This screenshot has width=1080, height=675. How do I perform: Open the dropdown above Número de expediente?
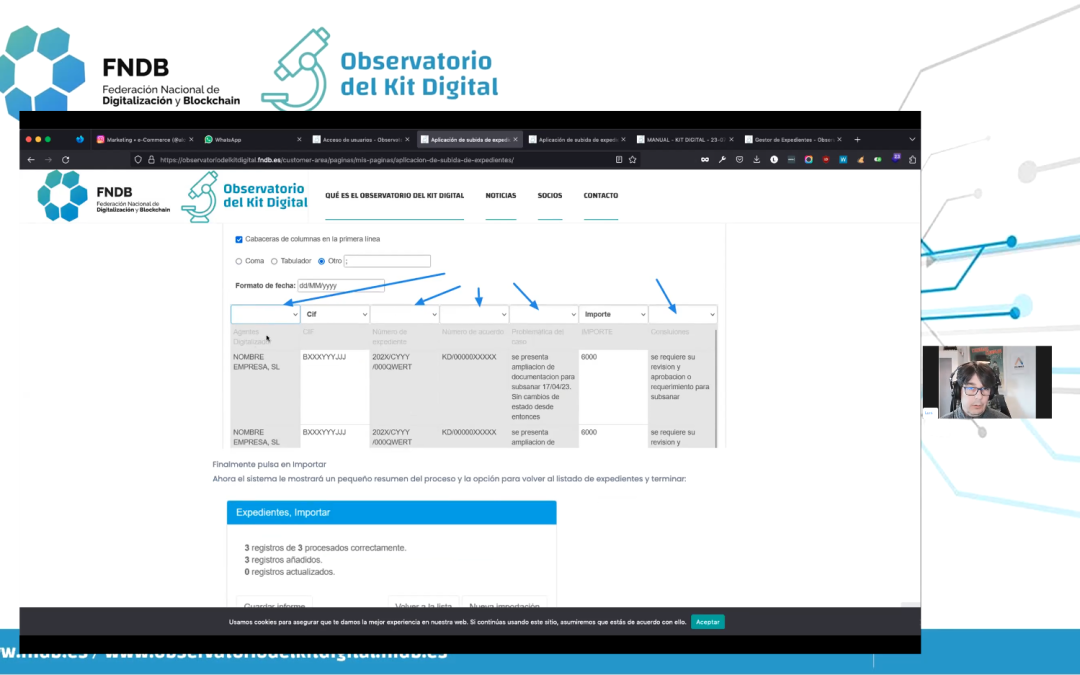pos(404,314)
